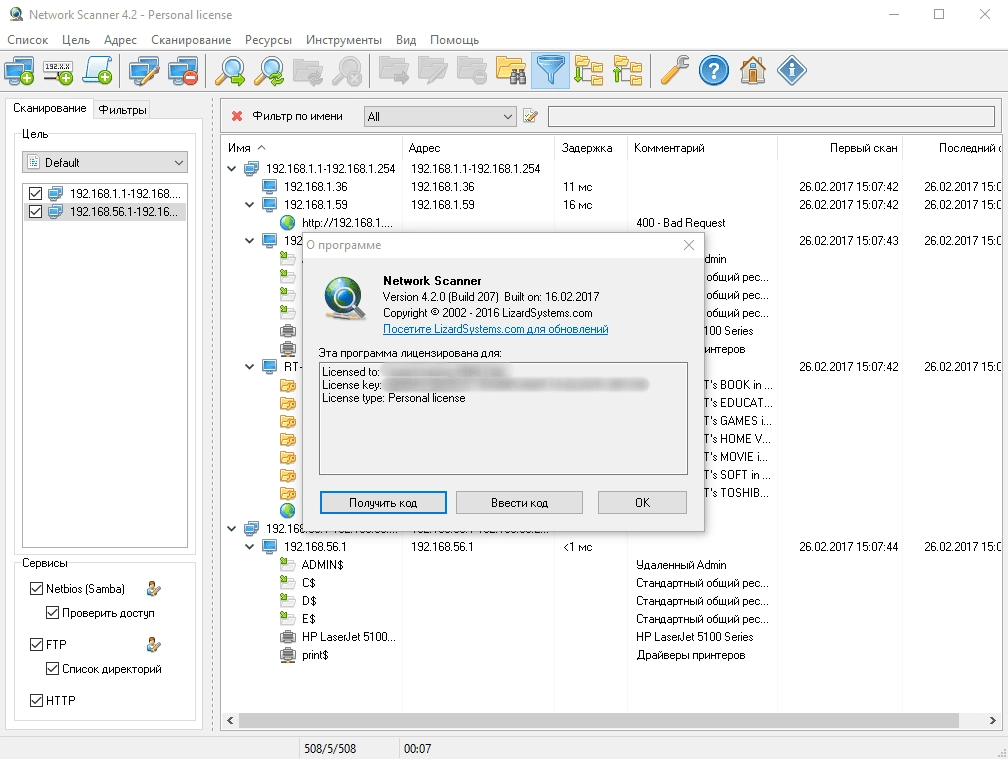Click the expand all tree folders icon
This screenshot has height=759, width=1008.
589,71
